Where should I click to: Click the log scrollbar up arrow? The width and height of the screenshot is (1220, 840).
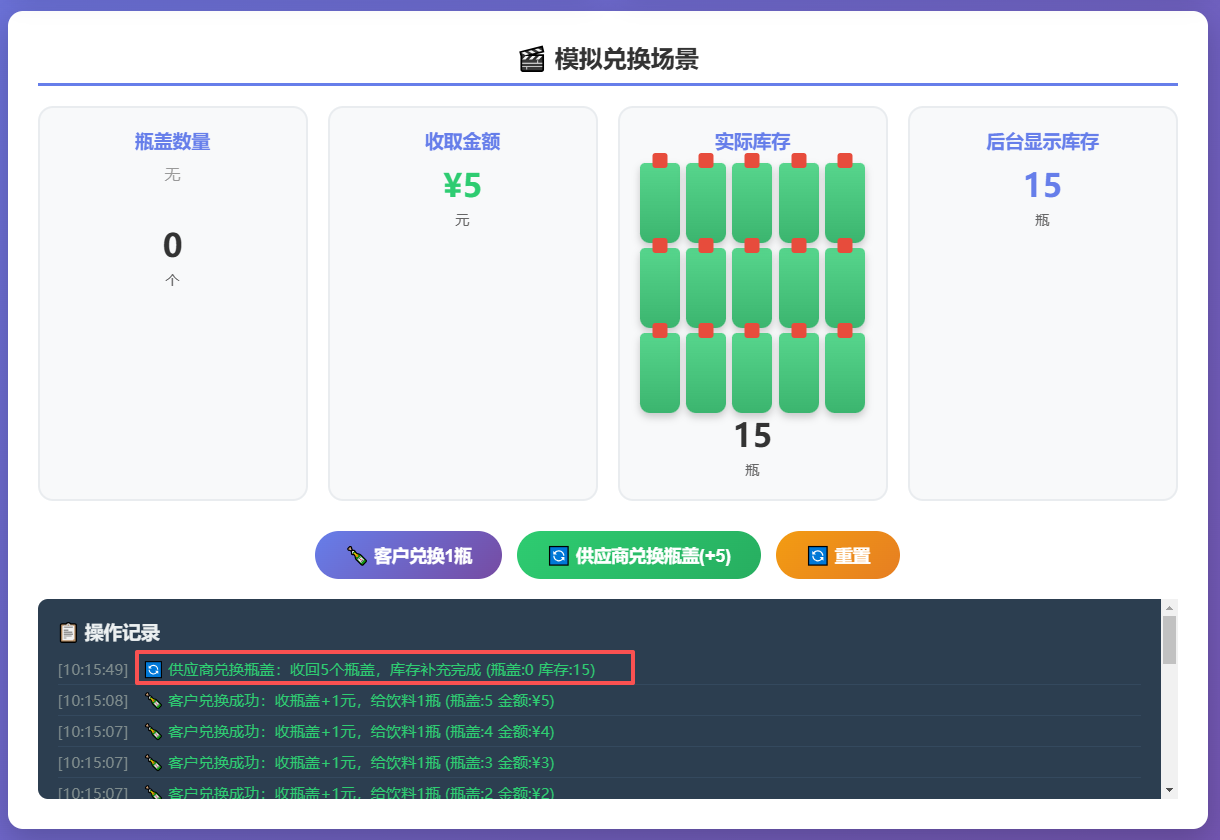1169,608
